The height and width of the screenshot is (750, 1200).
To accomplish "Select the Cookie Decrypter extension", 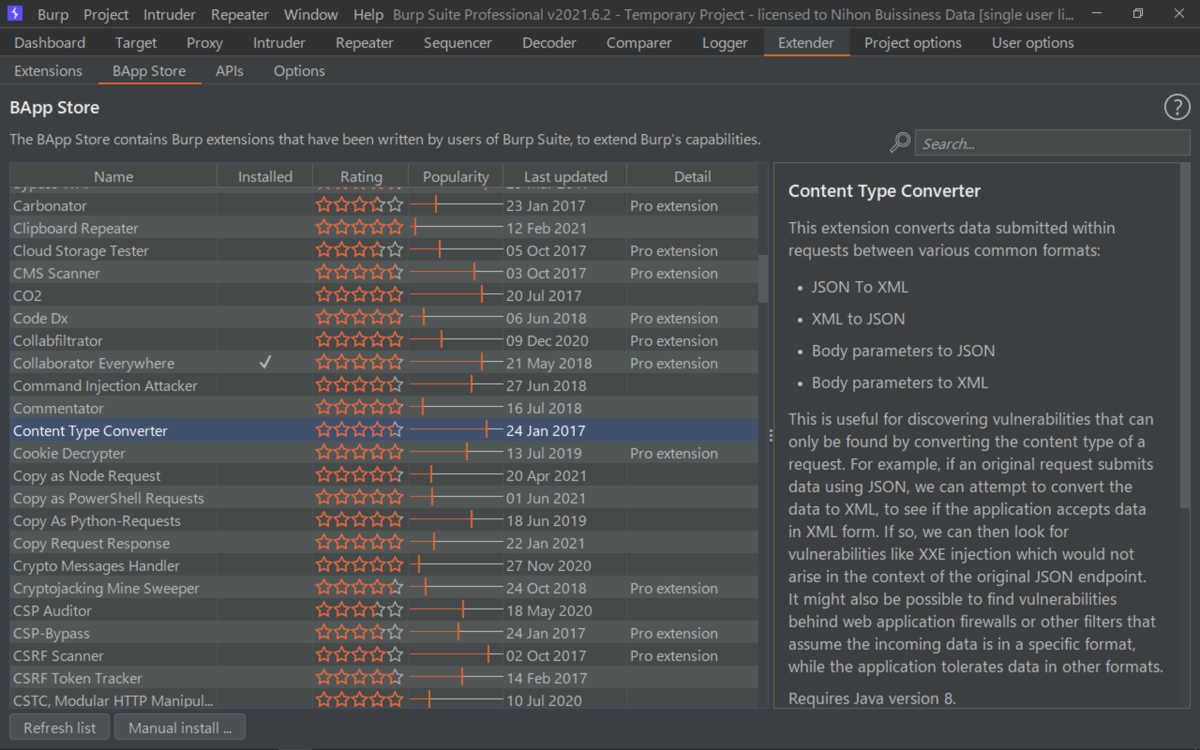I will click(x=385, y=453).
